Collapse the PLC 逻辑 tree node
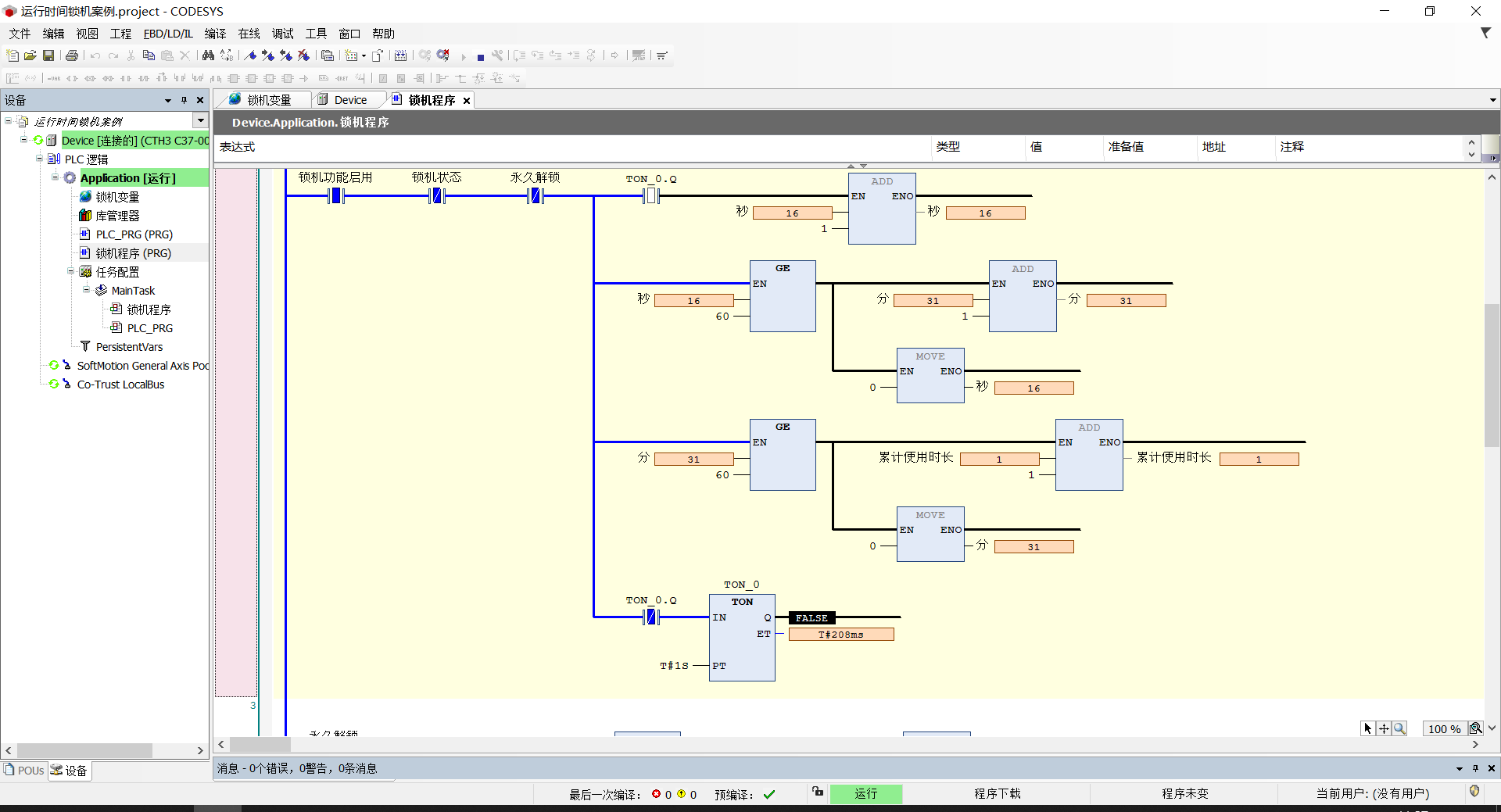 coord(40,159)
